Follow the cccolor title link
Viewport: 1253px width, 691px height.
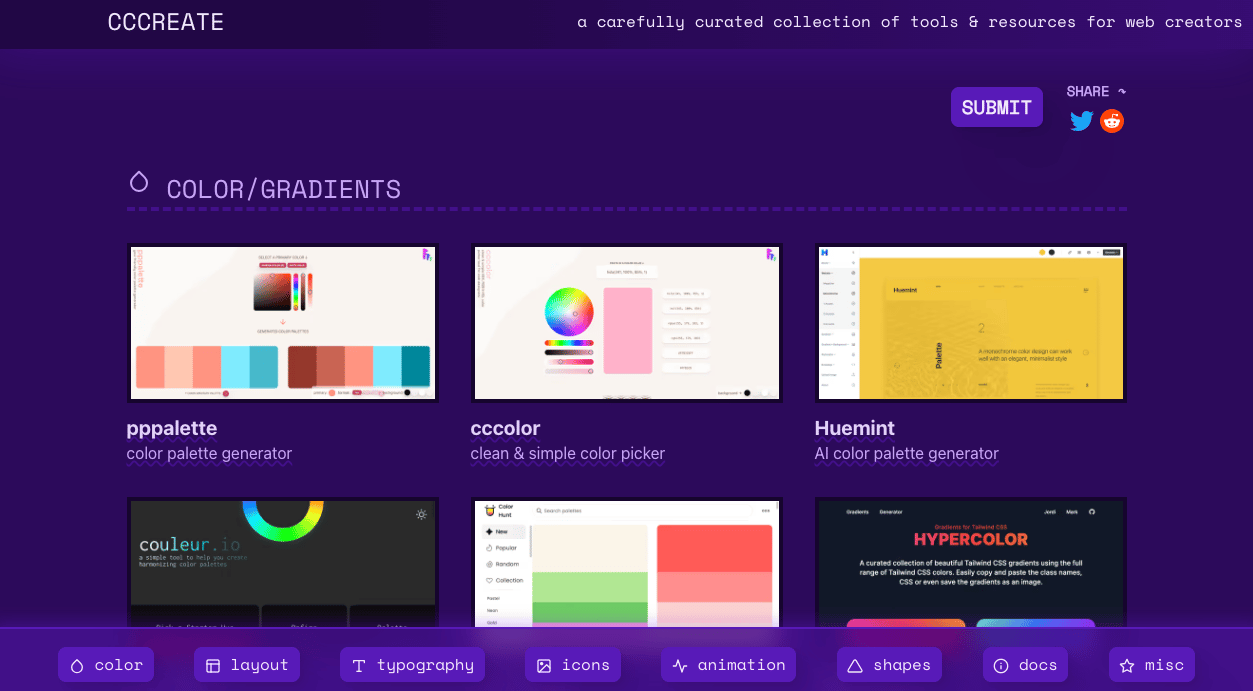(506, 428)
